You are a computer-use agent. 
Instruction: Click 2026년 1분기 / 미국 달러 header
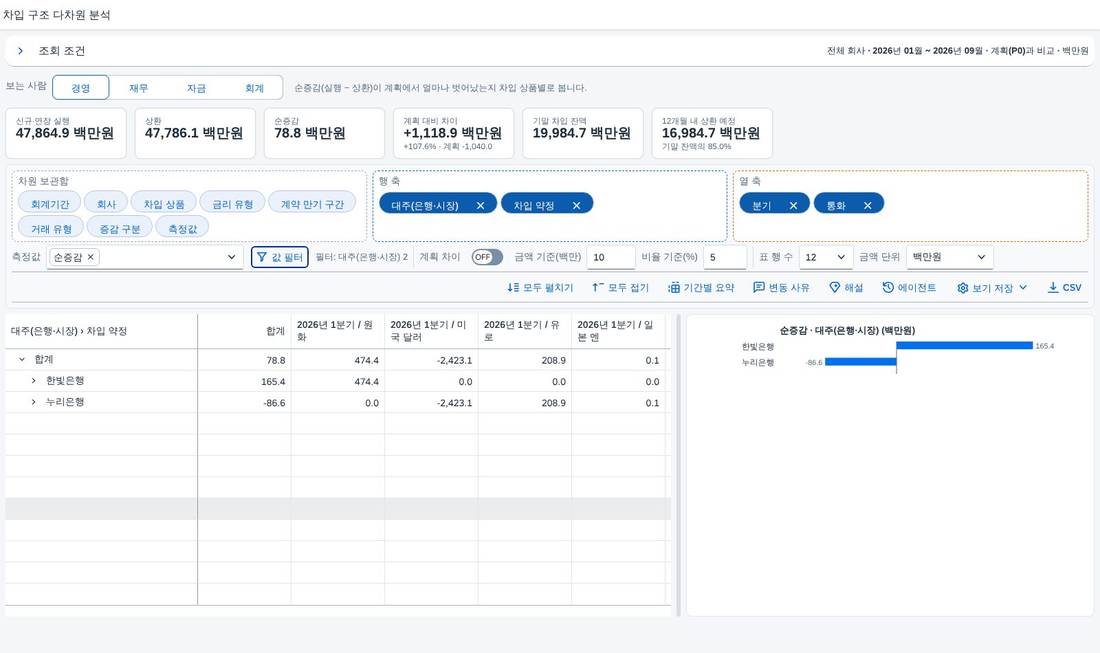(x=431, y=331)
